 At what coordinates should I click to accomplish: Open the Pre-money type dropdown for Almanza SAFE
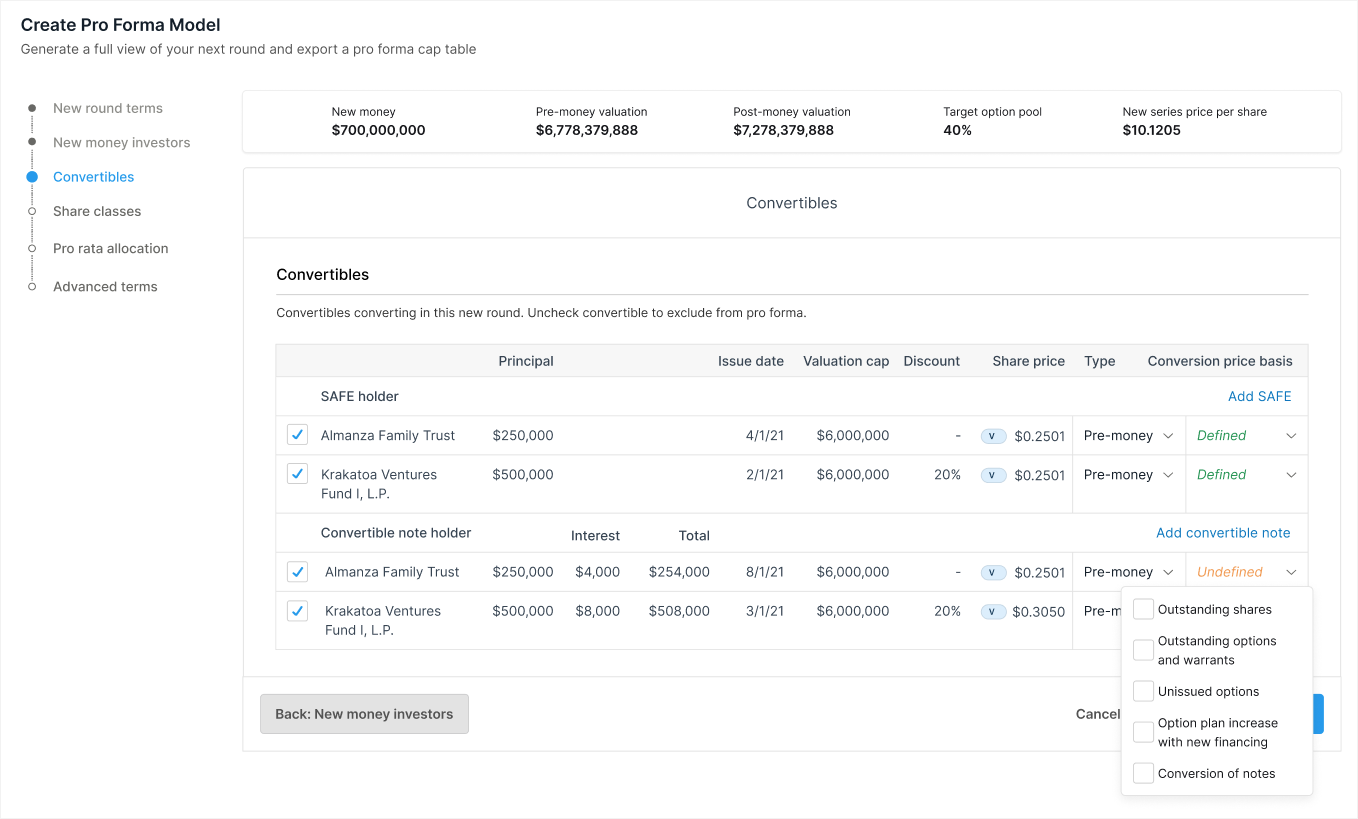click(x=1128, y=436)
